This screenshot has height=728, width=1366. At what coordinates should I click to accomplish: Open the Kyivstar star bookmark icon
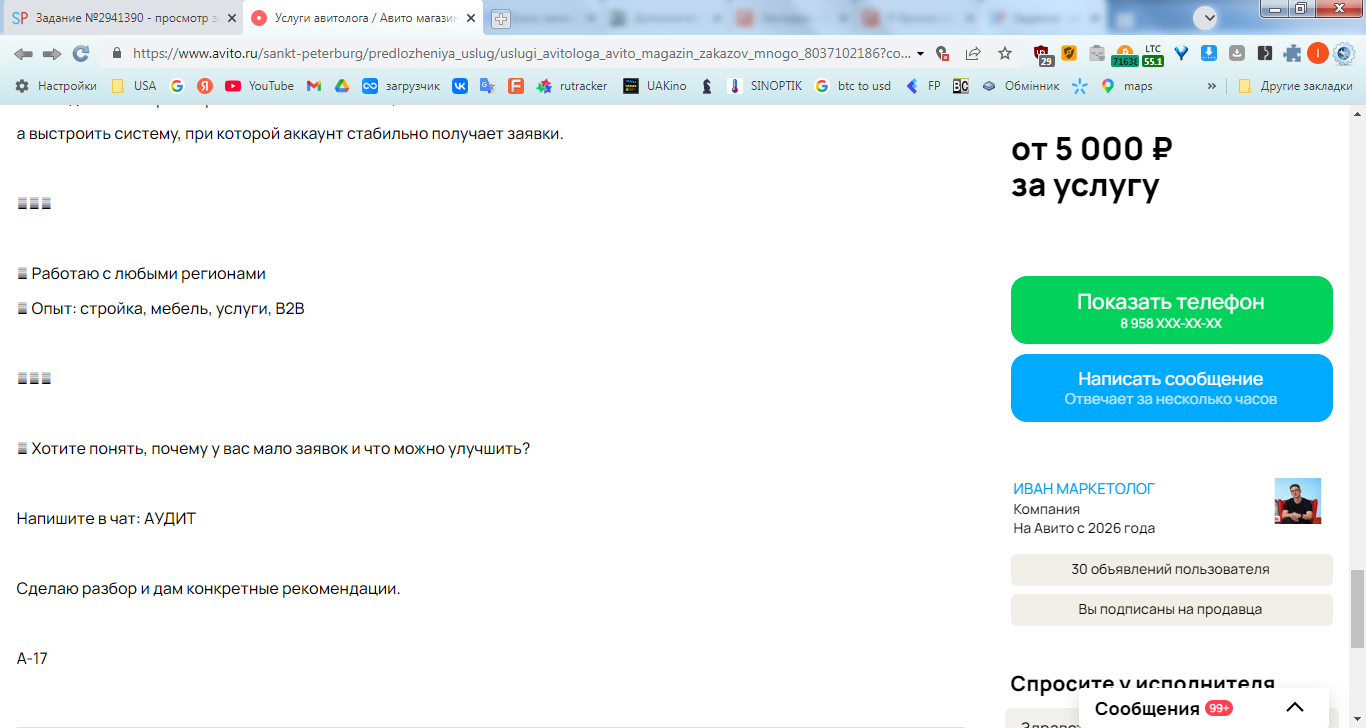(1079, 86)
